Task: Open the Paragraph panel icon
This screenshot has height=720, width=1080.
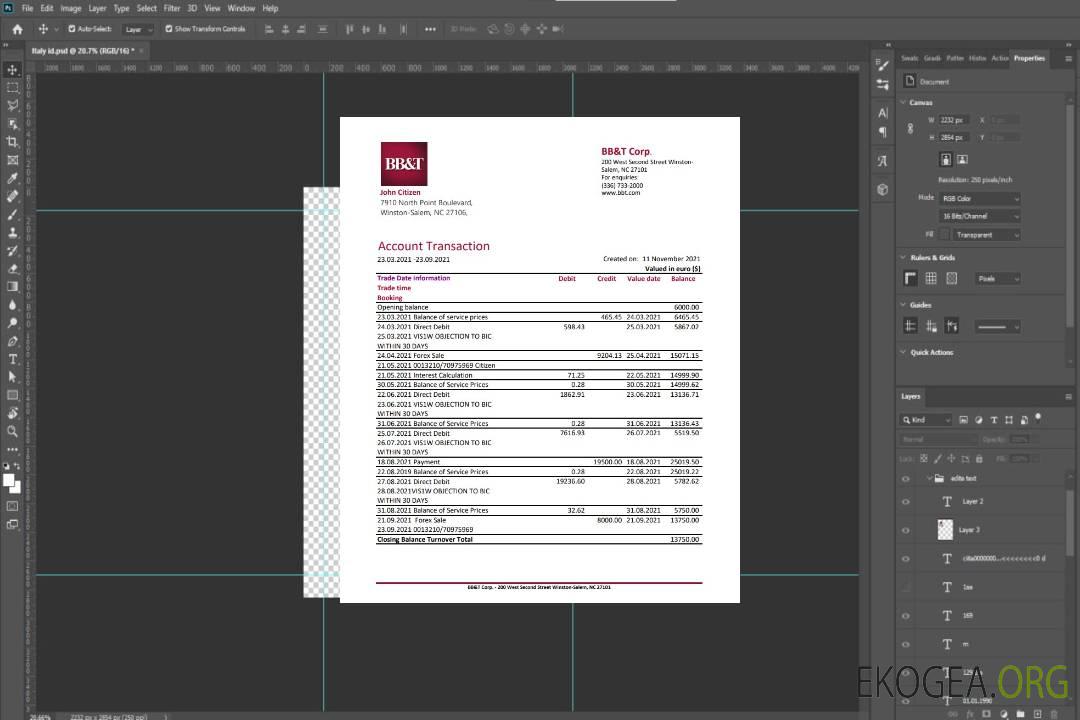Action: click(x=882, y=132)
